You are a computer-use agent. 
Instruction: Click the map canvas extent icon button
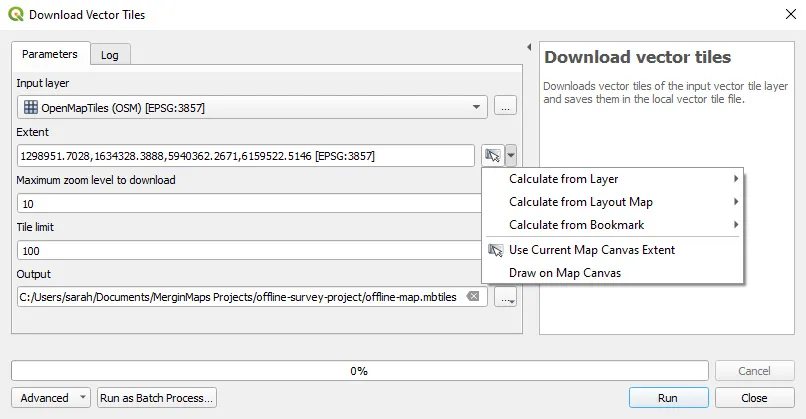coord(493,155)
